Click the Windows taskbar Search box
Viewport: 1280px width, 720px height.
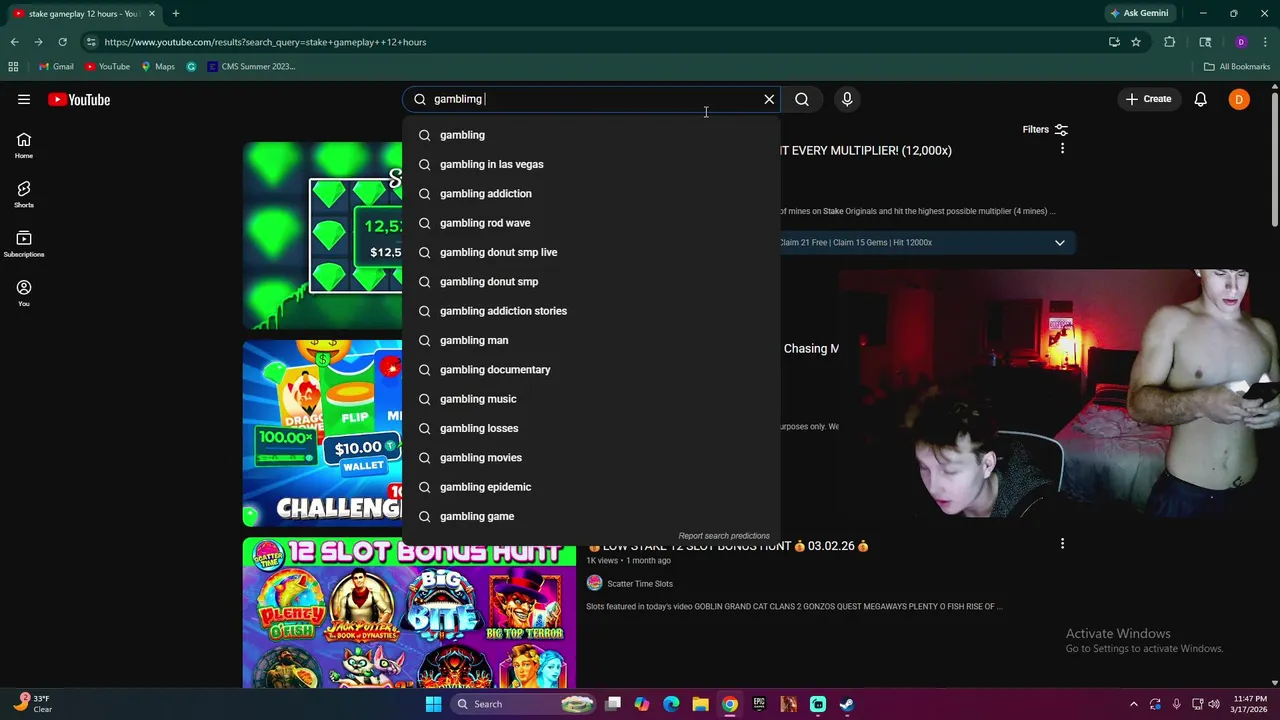526,704
